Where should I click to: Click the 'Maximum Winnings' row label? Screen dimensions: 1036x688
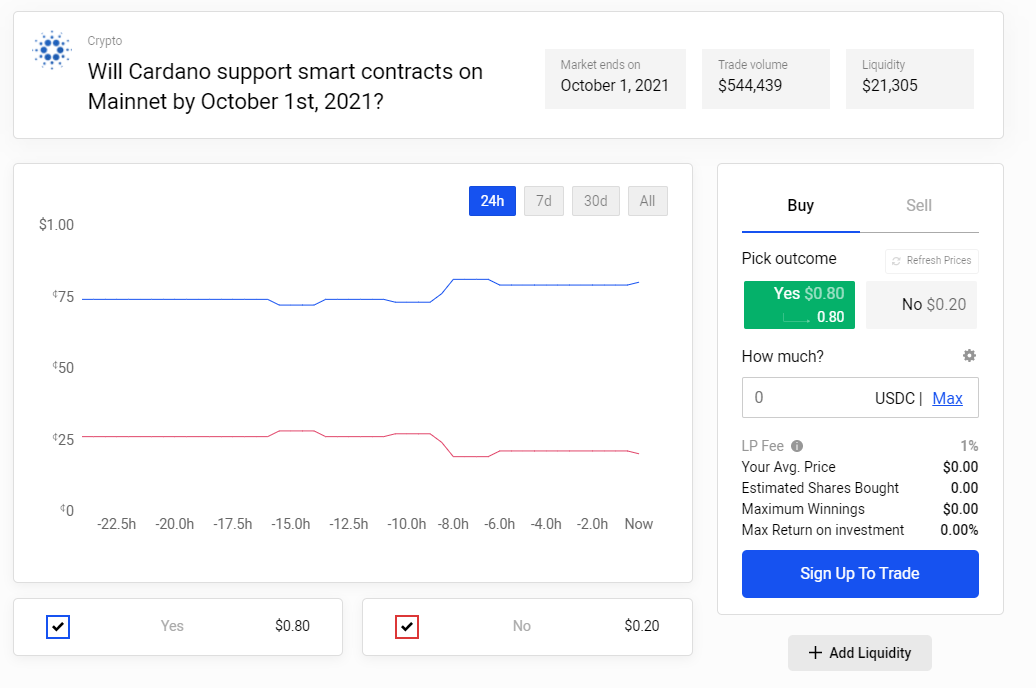[x=803, y=509]
